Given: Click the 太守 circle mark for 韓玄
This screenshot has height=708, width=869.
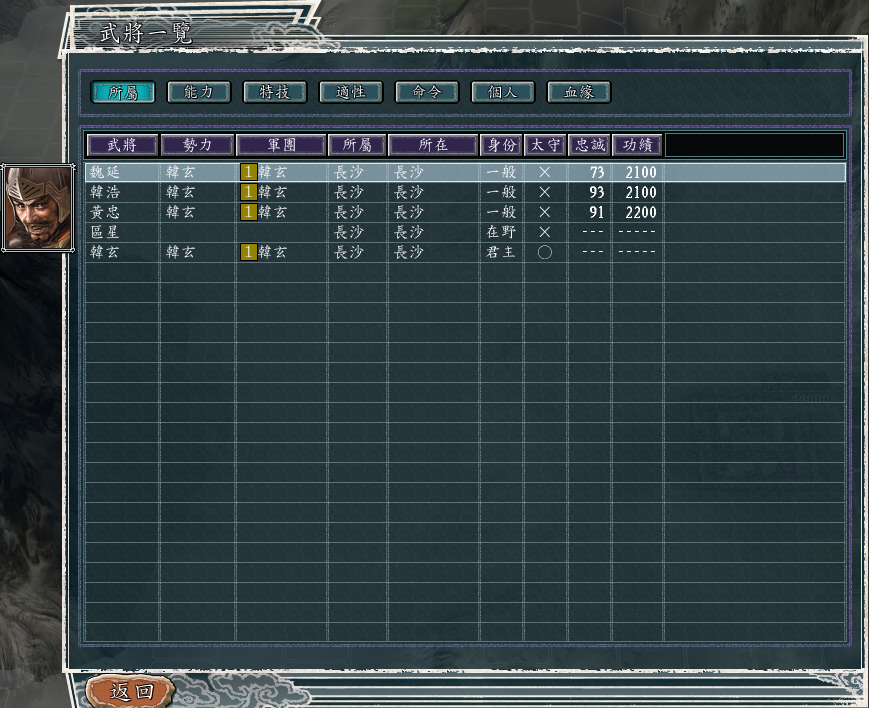Looking at the screenshot, I should click(544, 252).
